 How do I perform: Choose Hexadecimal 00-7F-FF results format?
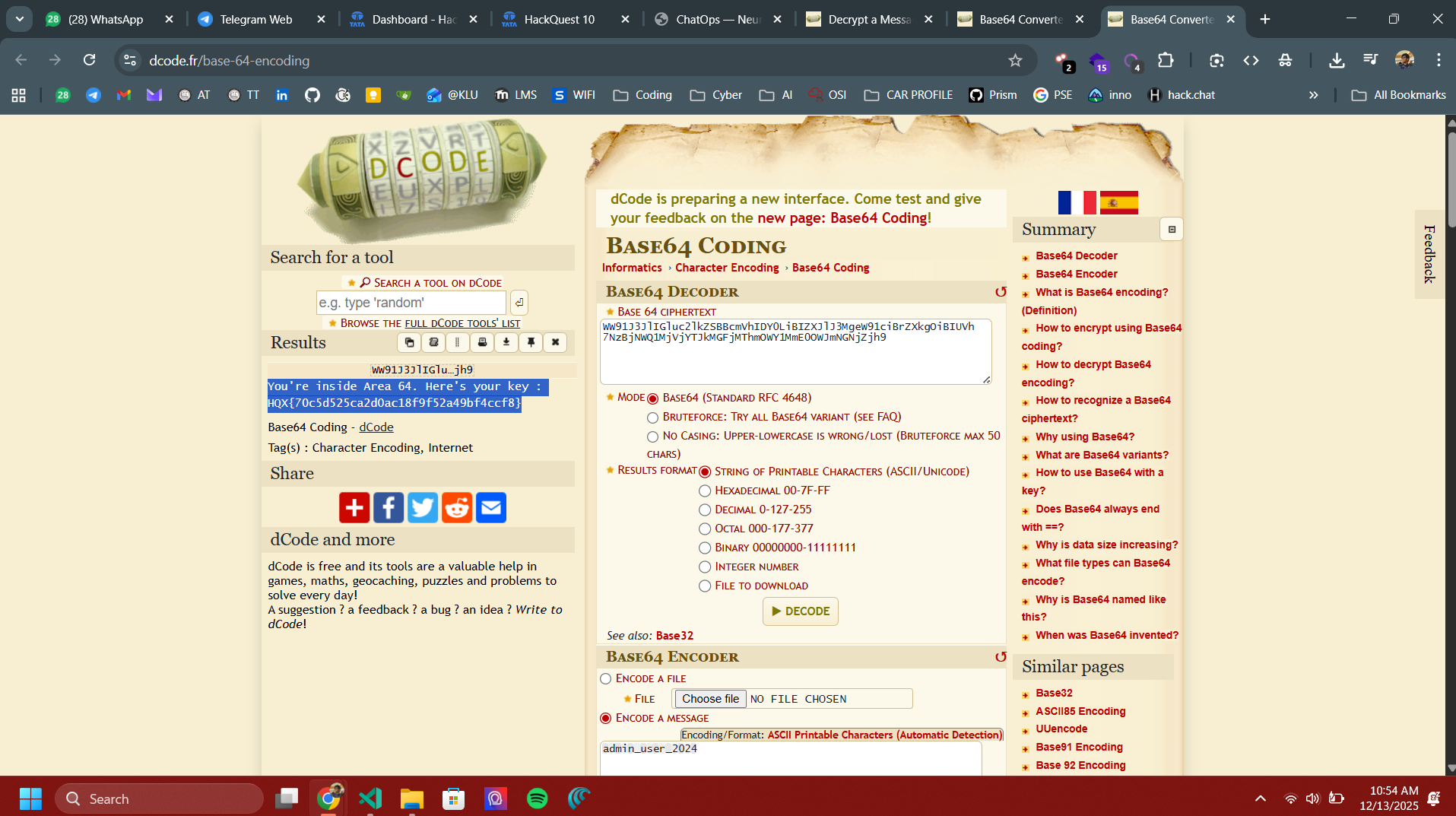pos(705,491)
